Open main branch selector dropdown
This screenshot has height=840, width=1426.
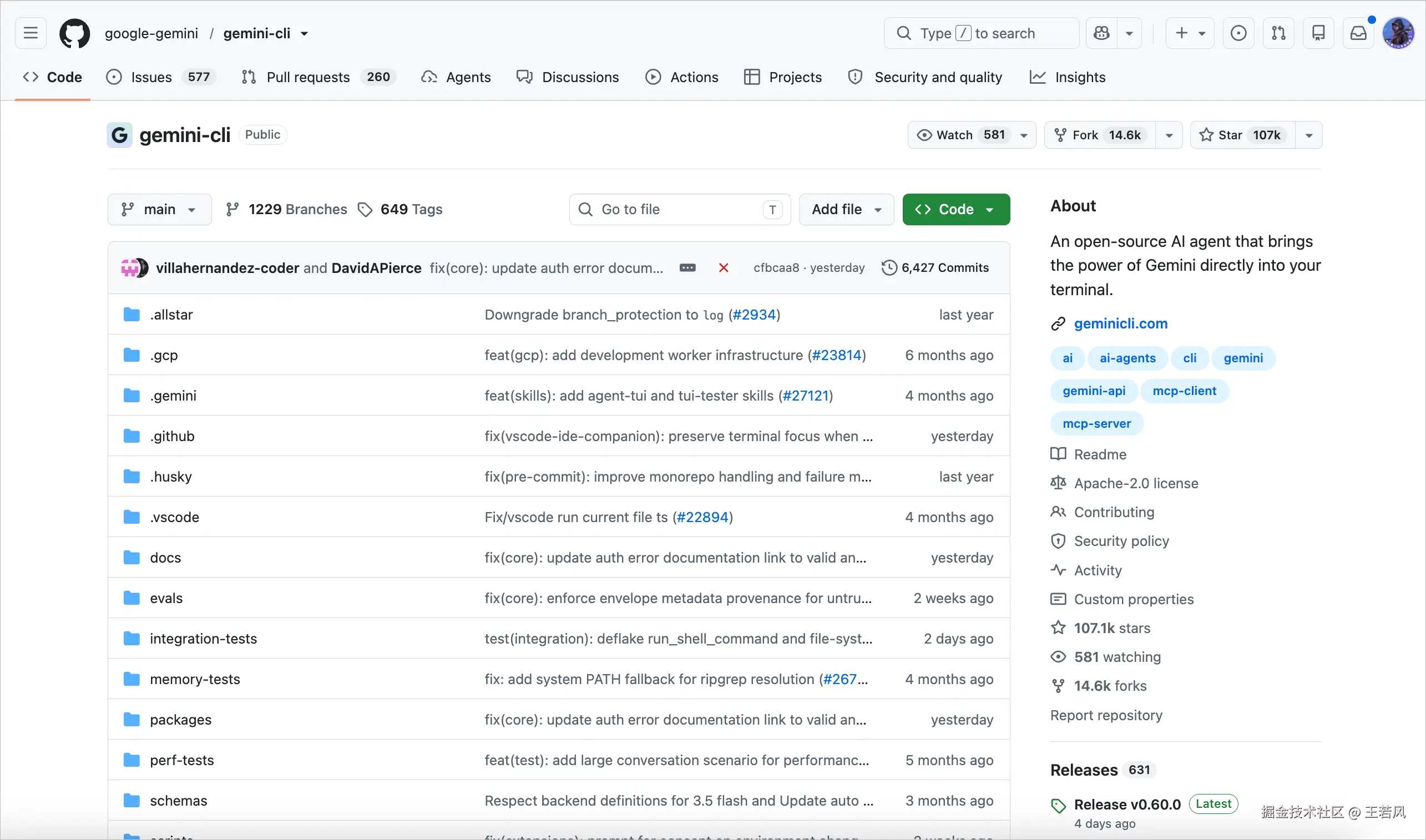point(160,209)
